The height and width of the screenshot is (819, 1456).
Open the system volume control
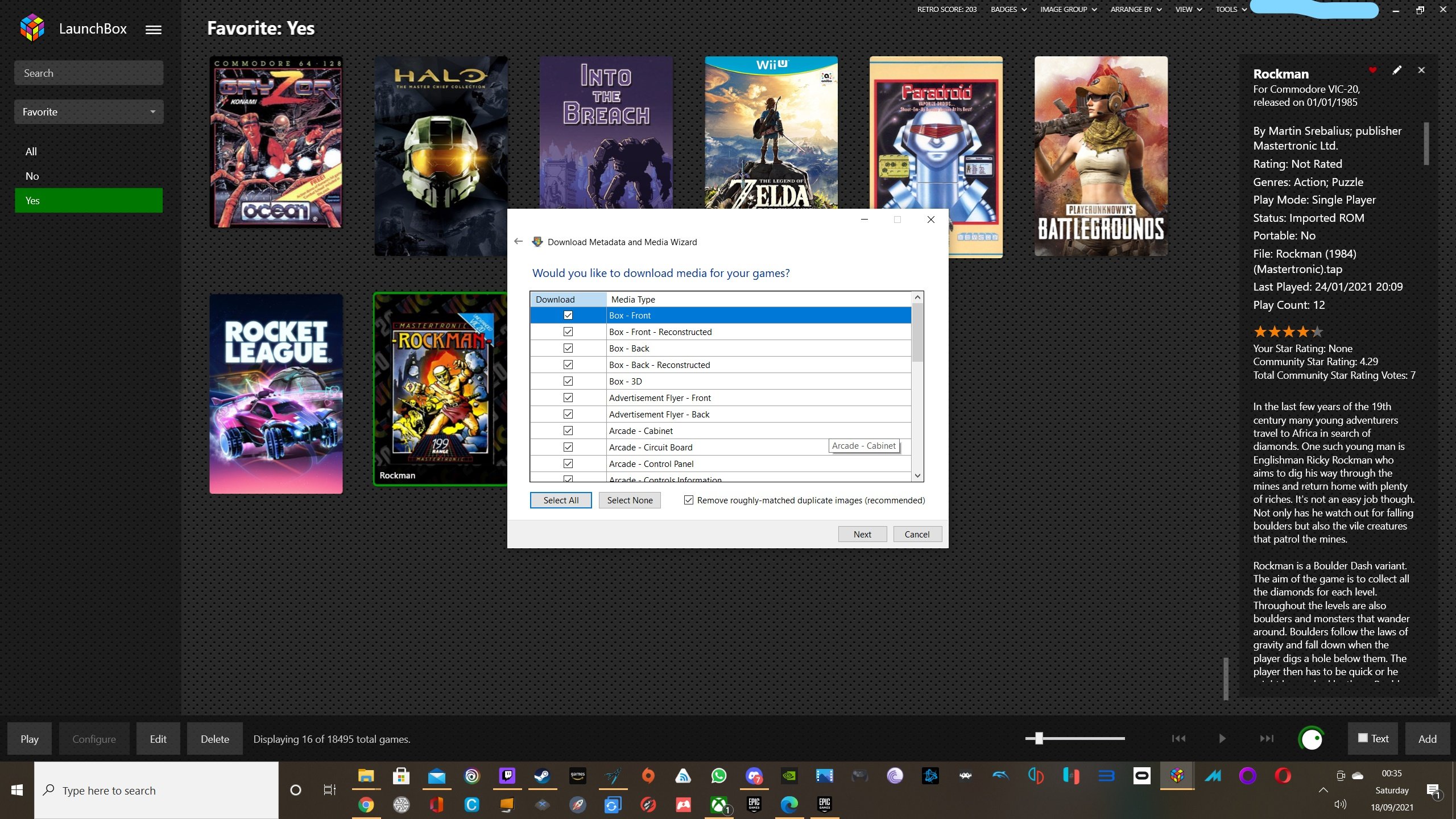click(1340, 804)
